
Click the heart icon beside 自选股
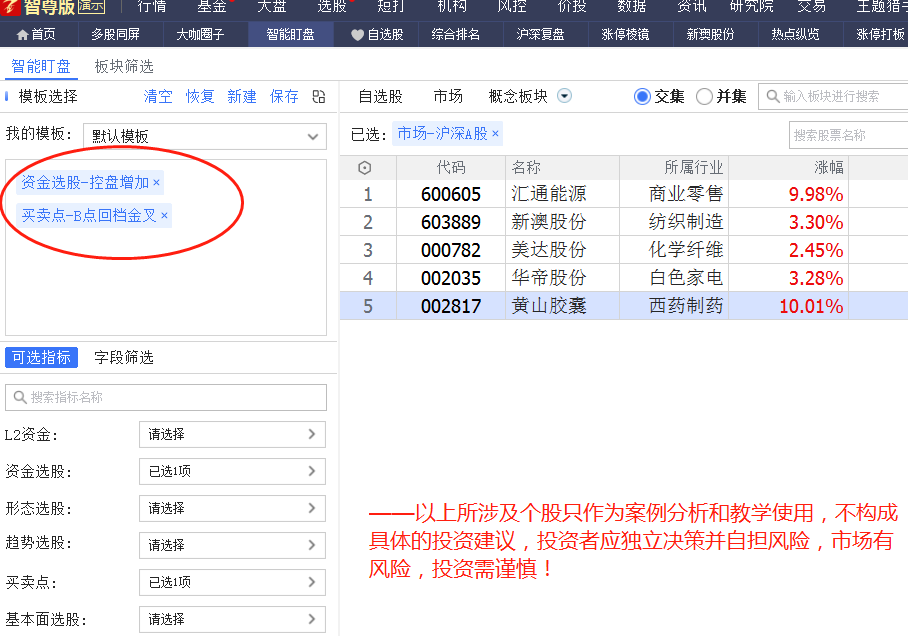click(357, 35)
